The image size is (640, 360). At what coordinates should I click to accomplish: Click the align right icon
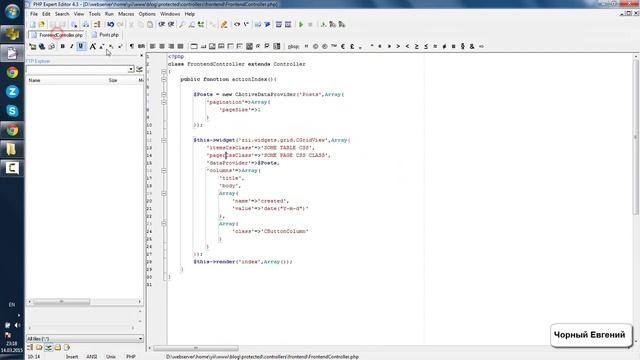(x=171, y=47)
